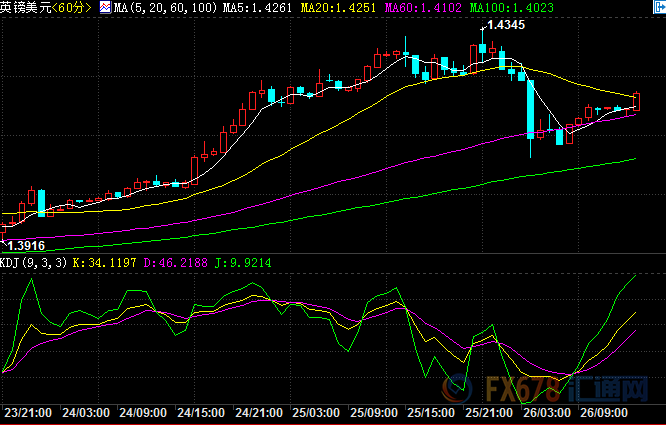
Task: Click the 1.3916 low price label
Action: click(x=26, y=245)
